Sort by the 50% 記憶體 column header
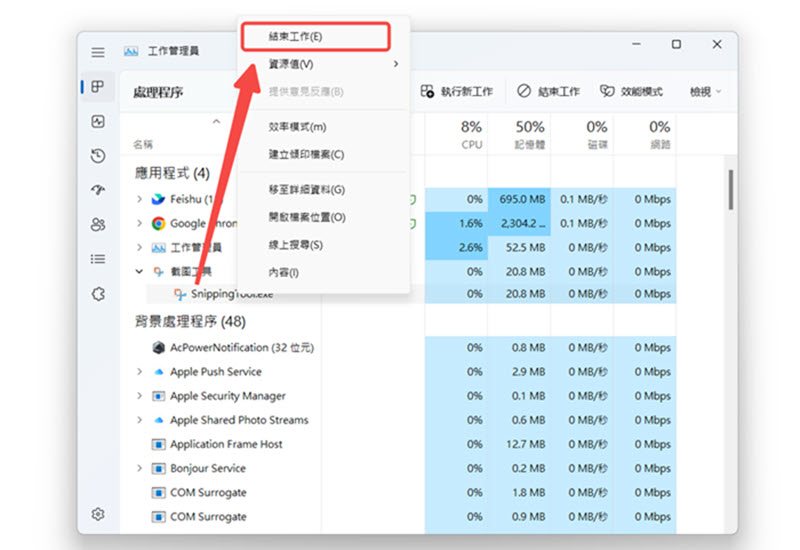The width and height of the screenshot is (800, 550). point(519,134)
